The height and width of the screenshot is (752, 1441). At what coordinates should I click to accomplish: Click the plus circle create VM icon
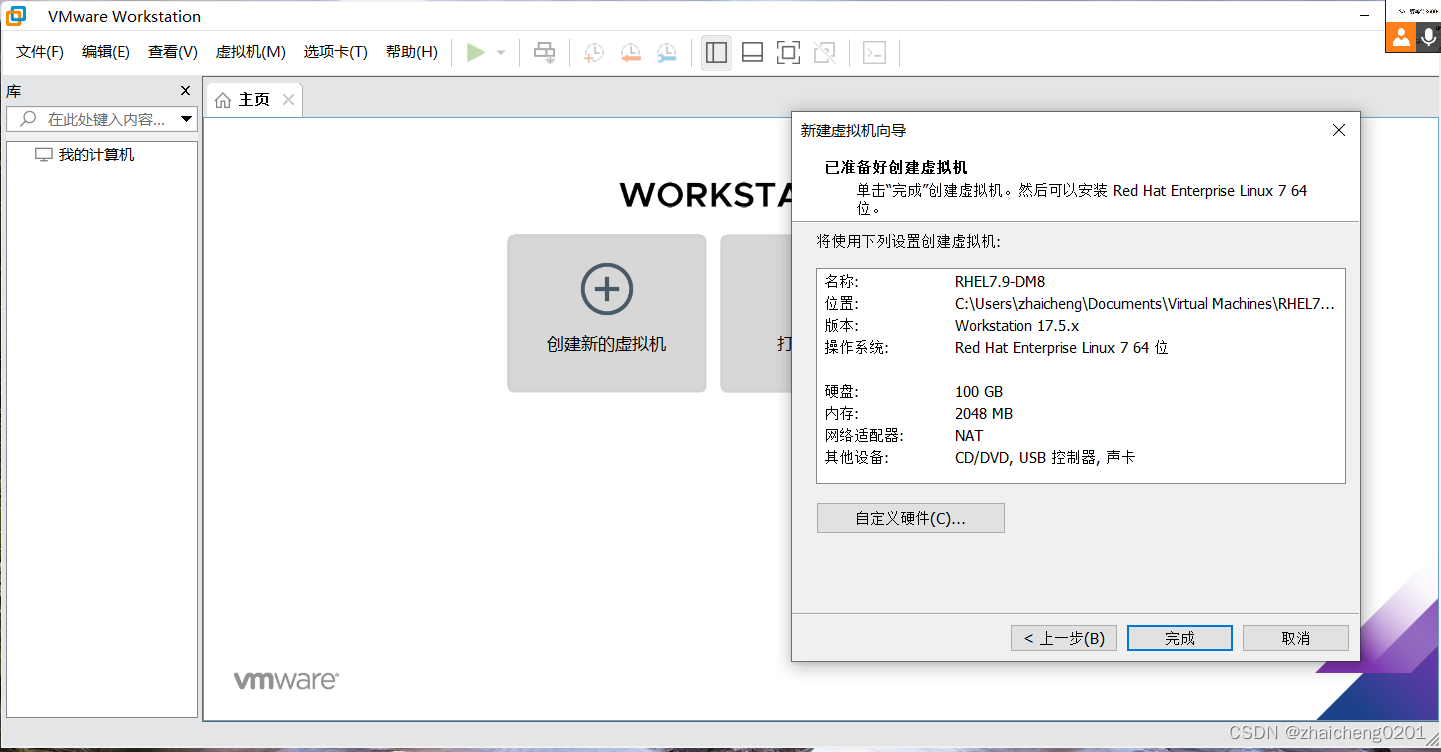pos(607,289)
